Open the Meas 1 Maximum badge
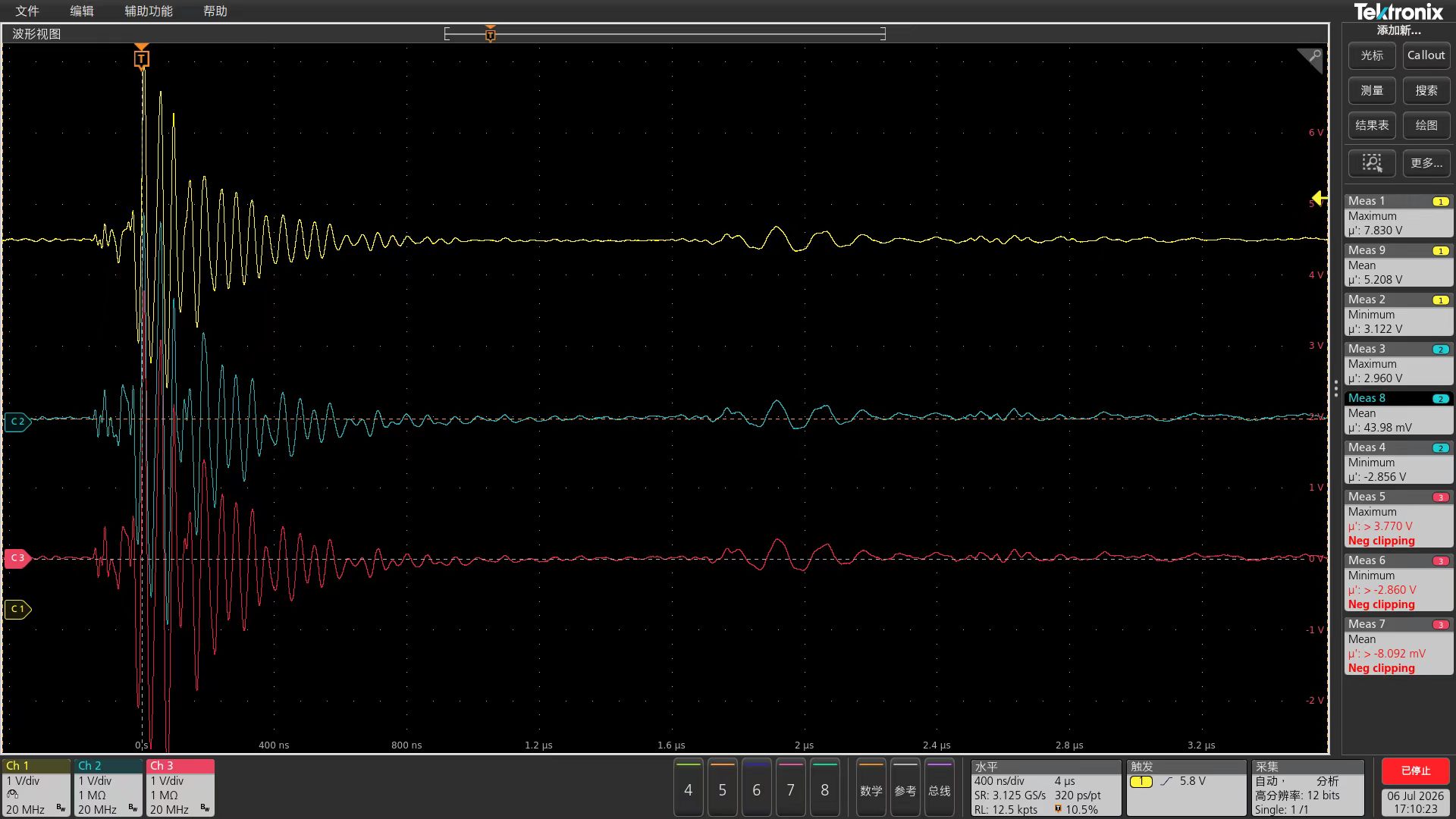This screenshot has width=1456, height=819. [1398, 216]
